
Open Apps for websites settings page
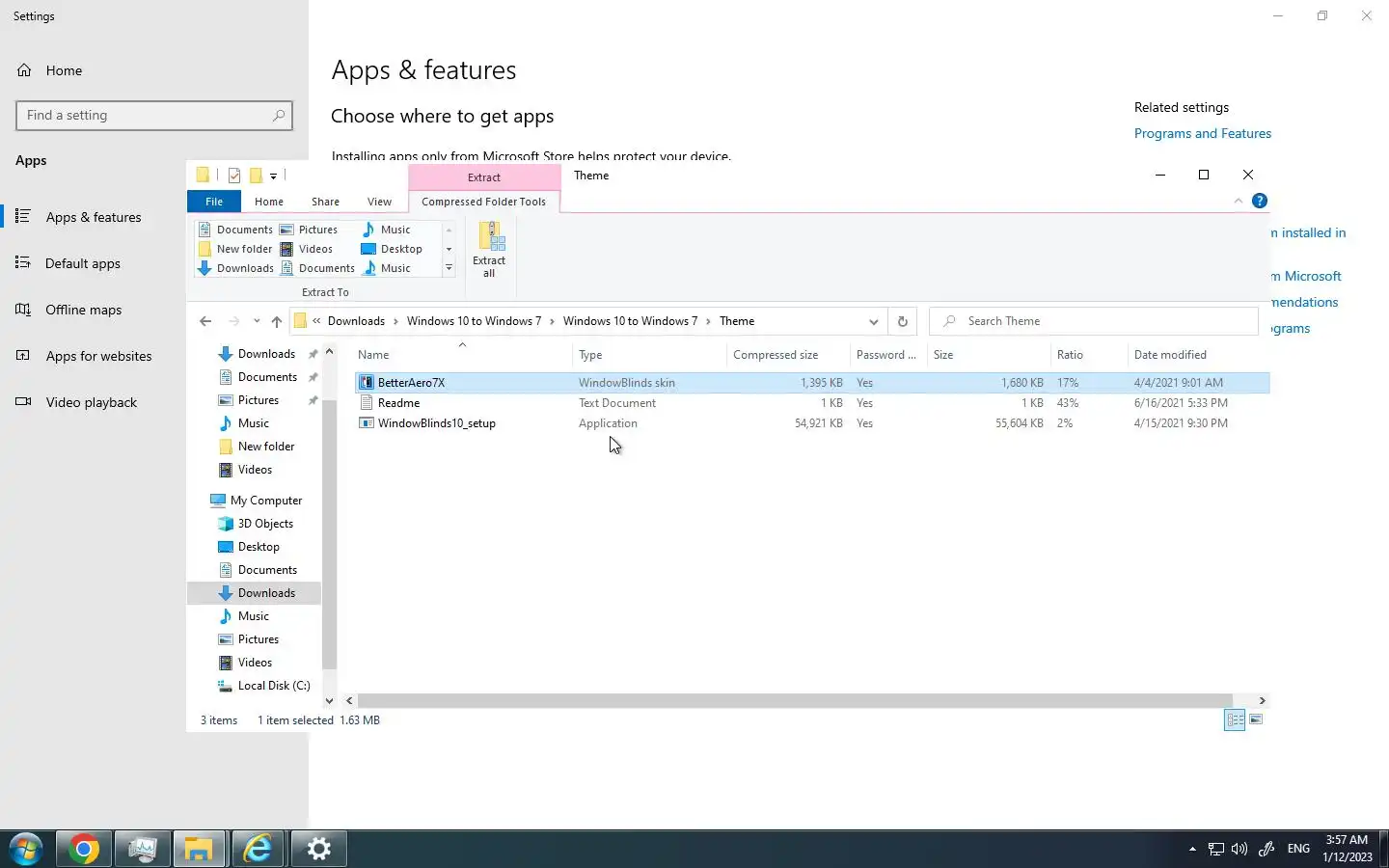(98, 356)
